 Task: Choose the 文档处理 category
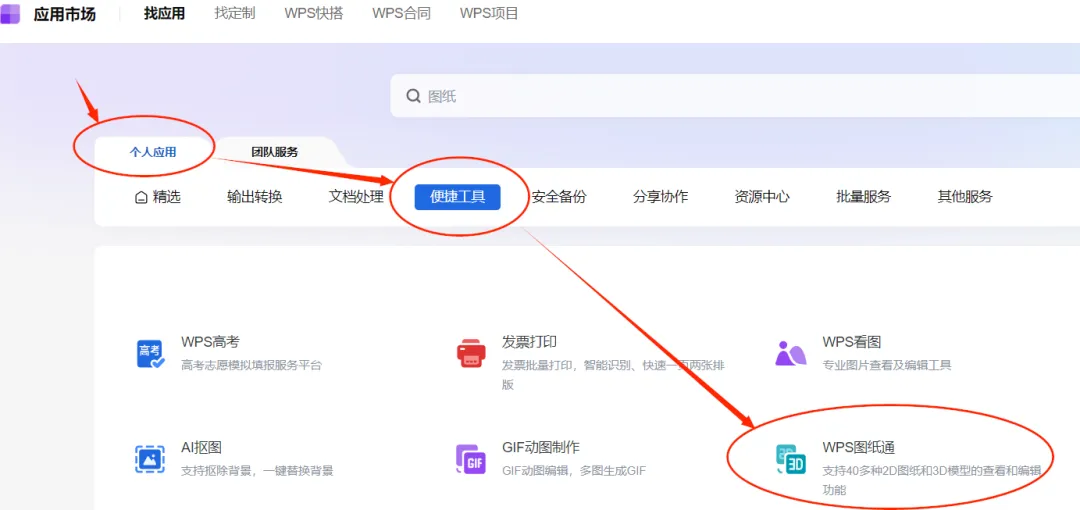coord(356,197)
